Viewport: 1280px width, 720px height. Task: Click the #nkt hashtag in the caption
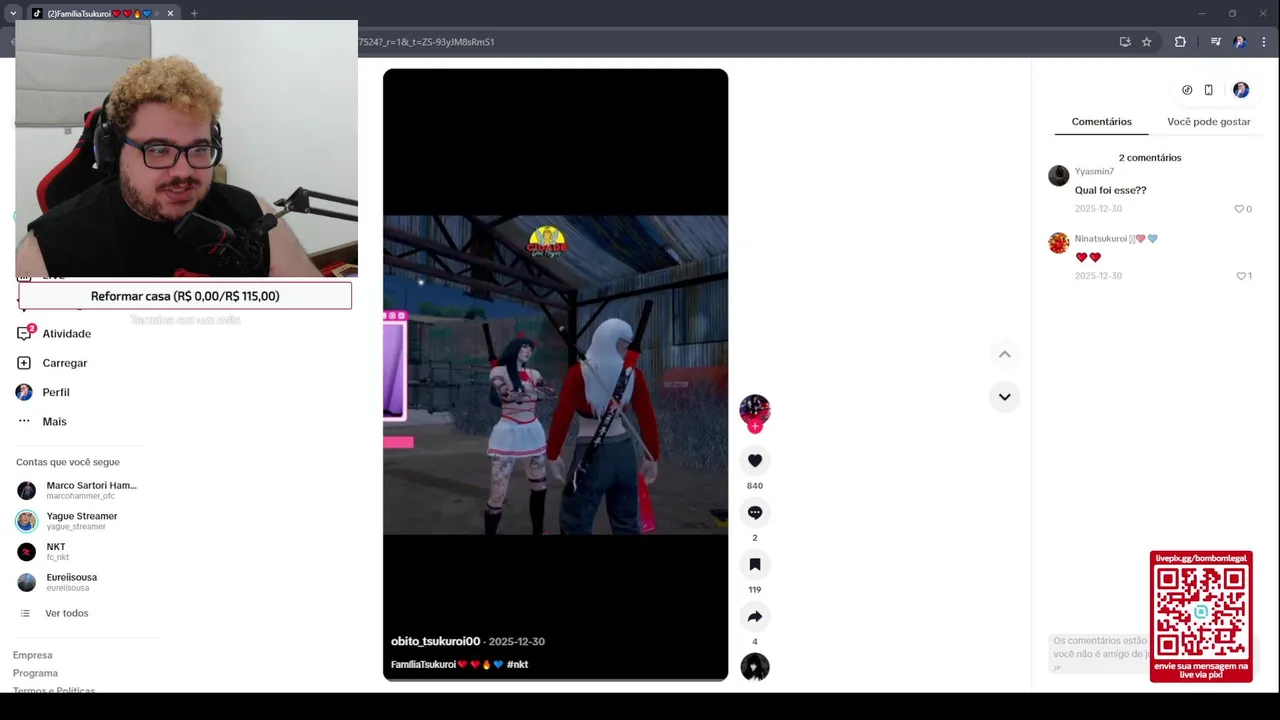click(x=517, y=664)
